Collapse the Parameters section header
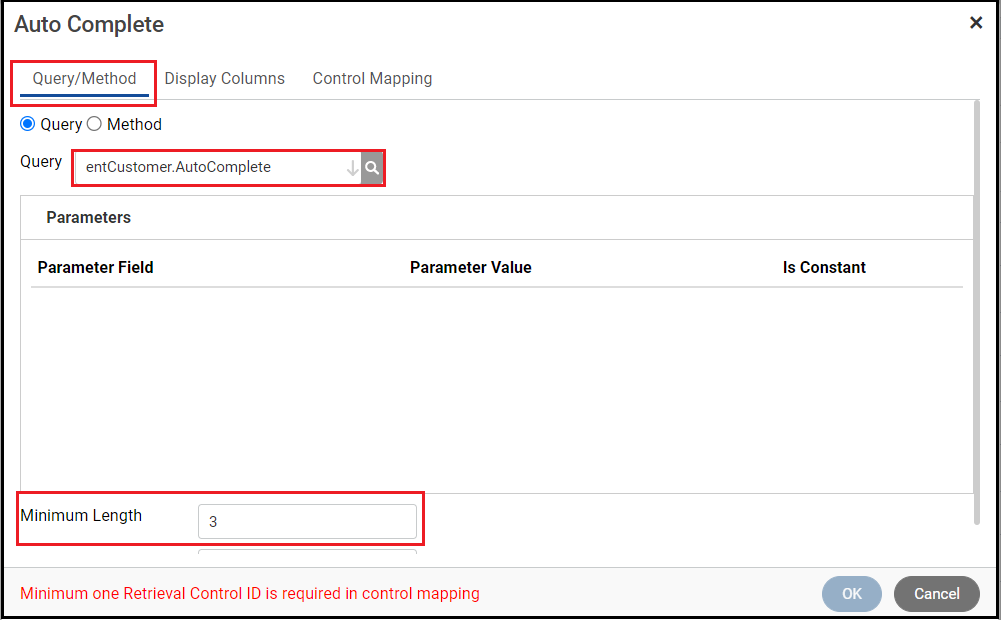 88,217
